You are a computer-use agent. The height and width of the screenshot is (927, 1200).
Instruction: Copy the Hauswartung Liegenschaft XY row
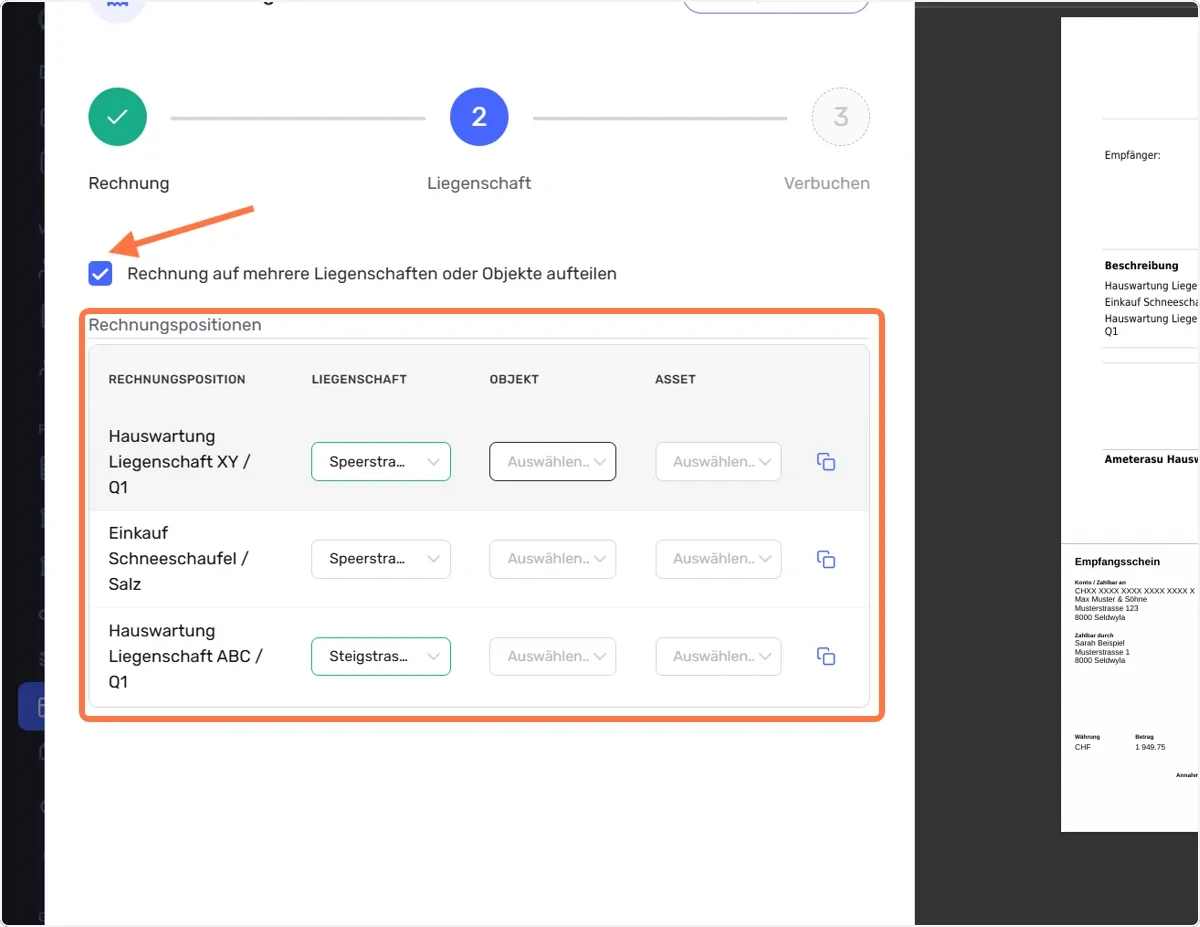coord(826,462)
